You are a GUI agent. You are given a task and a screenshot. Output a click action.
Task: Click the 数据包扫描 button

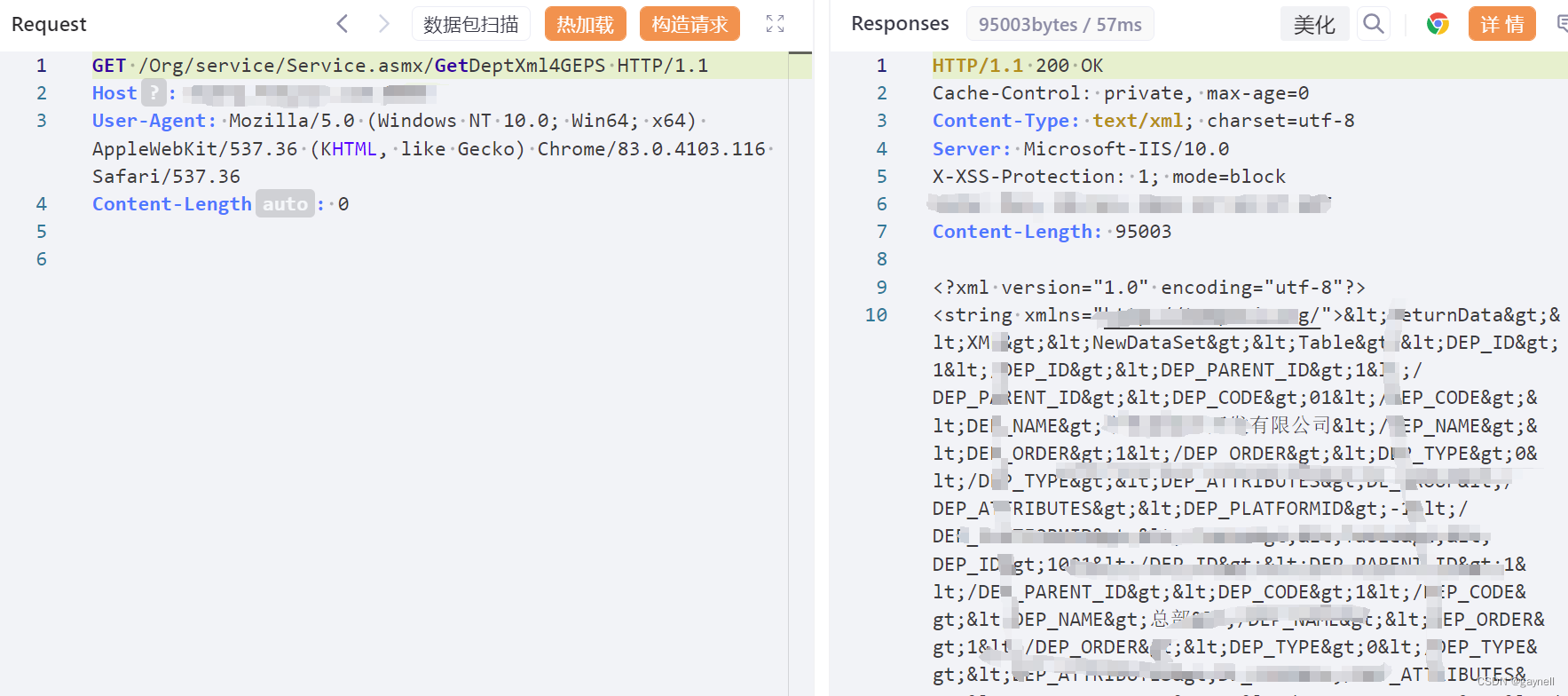pyautogui.click(x=471, y=24)
